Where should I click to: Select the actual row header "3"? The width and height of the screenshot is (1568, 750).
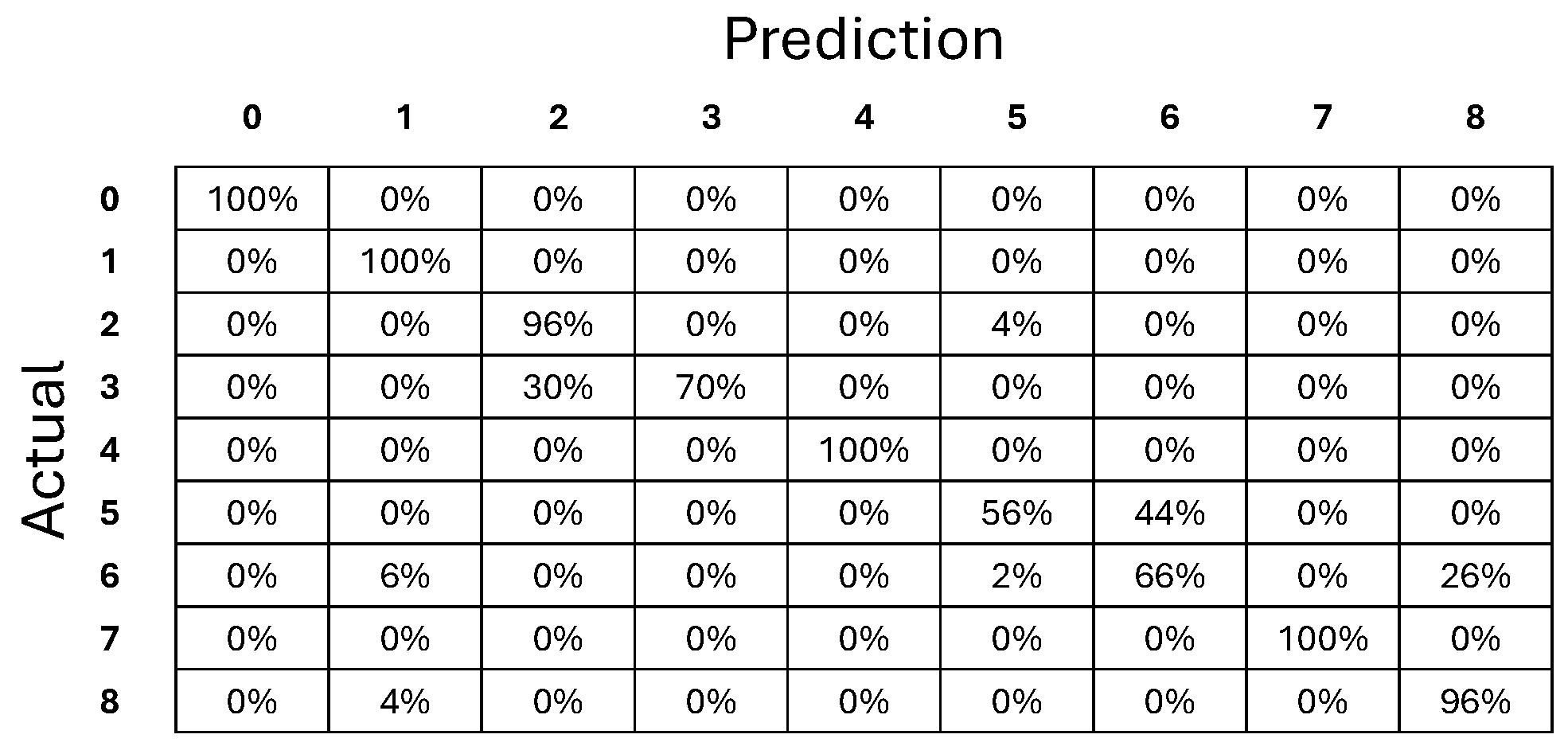point(109,388)
